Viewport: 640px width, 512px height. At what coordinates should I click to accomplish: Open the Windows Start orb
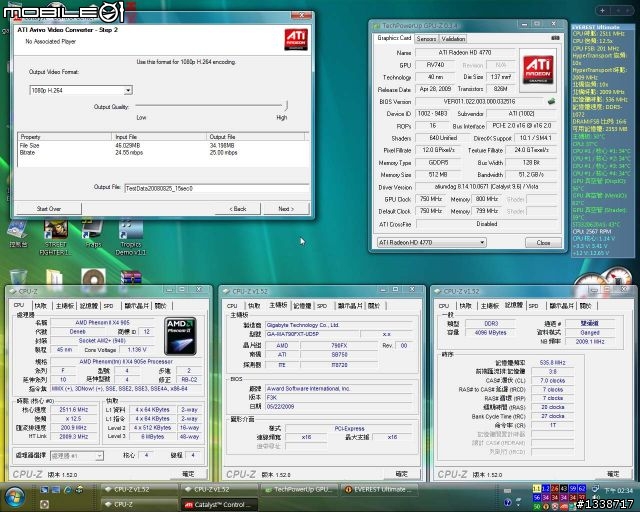pos(15,497)
